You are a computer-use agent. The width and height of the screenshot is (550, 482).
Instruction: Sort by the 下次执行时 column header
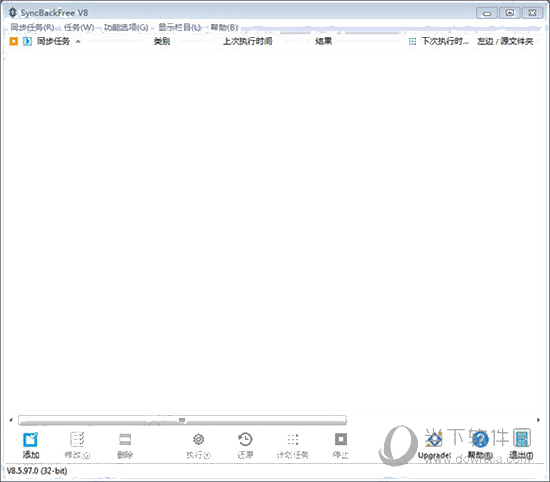click(445, 41)
